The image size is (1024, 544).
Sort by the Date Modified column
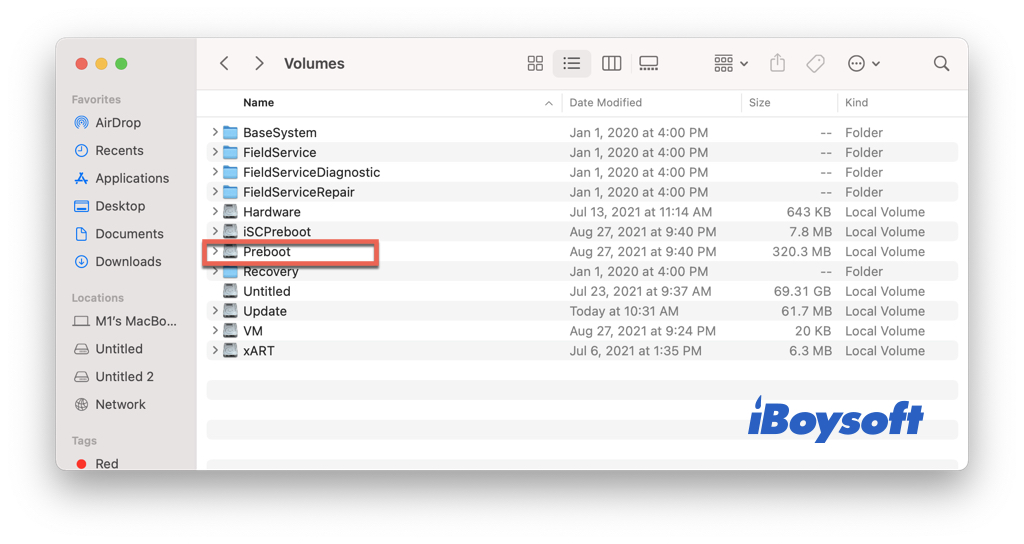(606, 103)
